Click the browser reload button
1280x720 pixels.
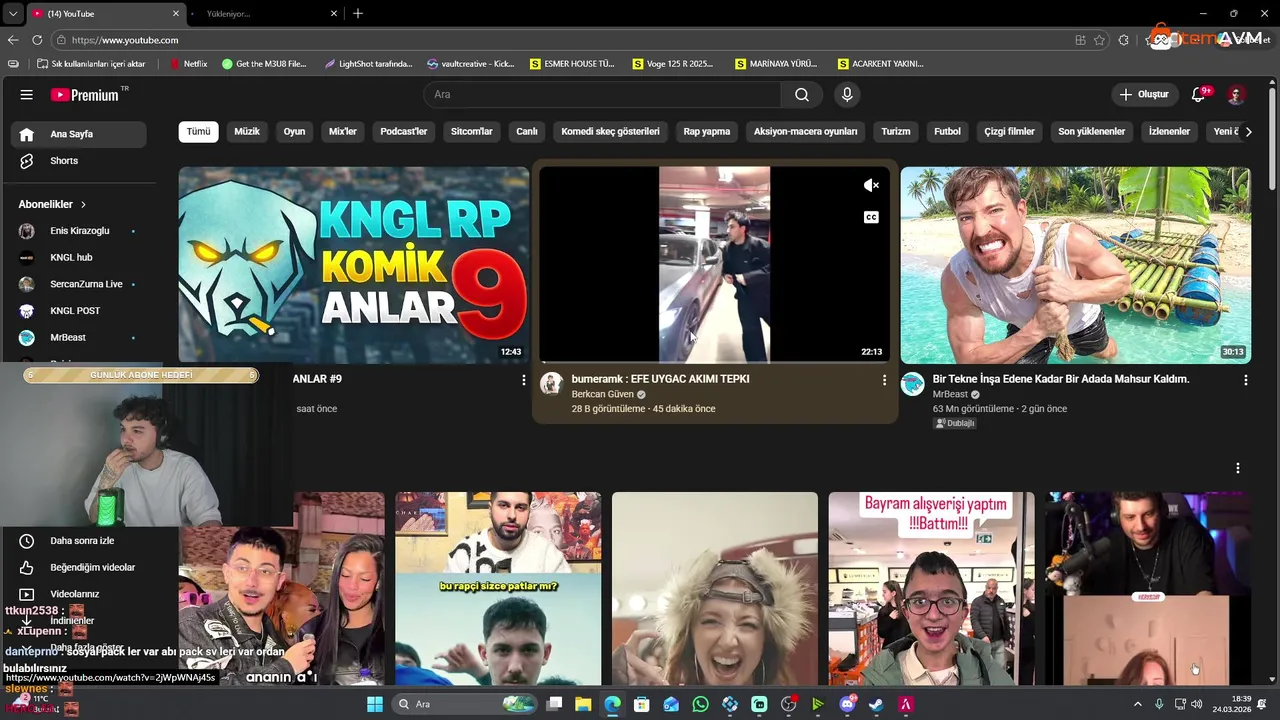tap(37, 40)
